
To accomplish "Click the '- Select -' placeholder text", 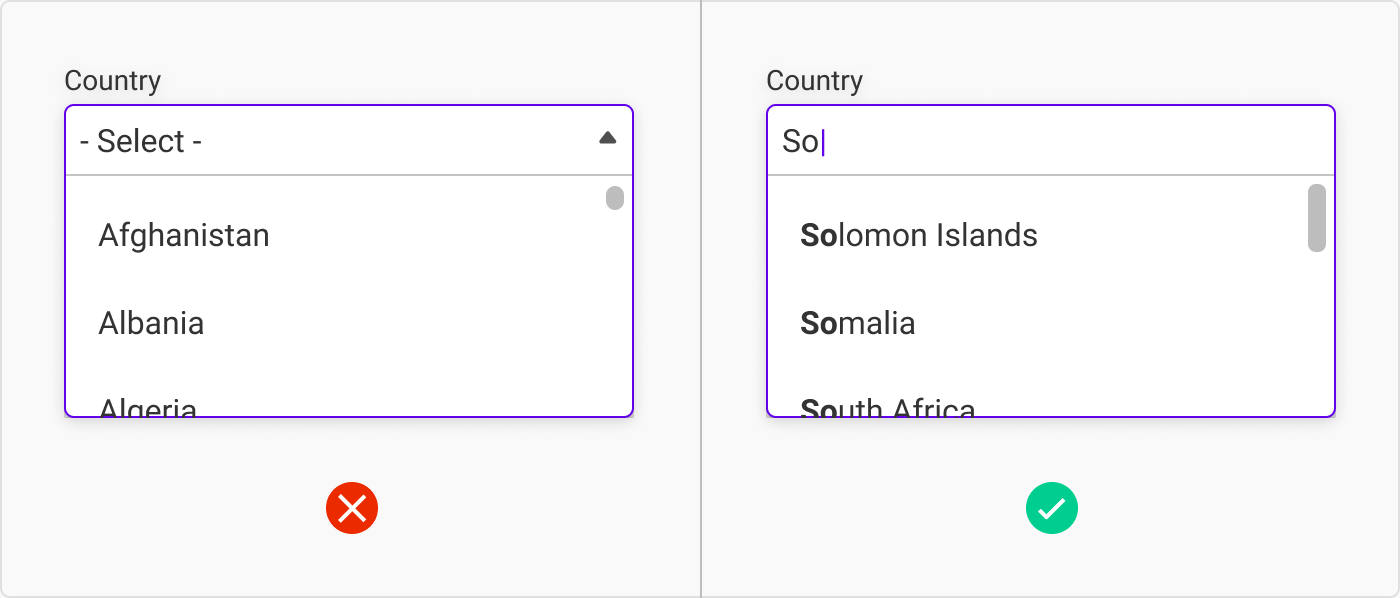I will [x=141, y=142].
